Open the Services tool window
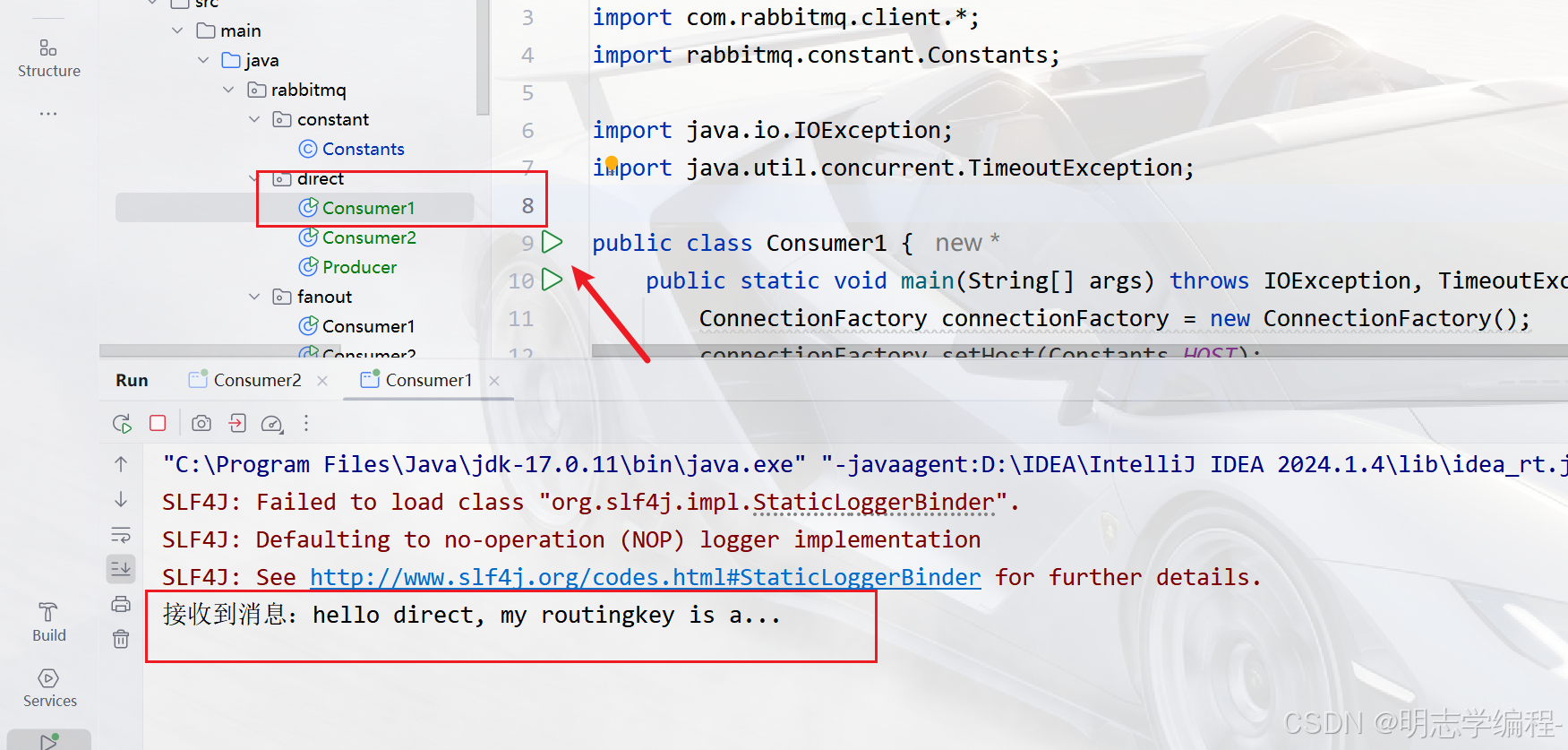The image size is (1568, 750). 49,687
